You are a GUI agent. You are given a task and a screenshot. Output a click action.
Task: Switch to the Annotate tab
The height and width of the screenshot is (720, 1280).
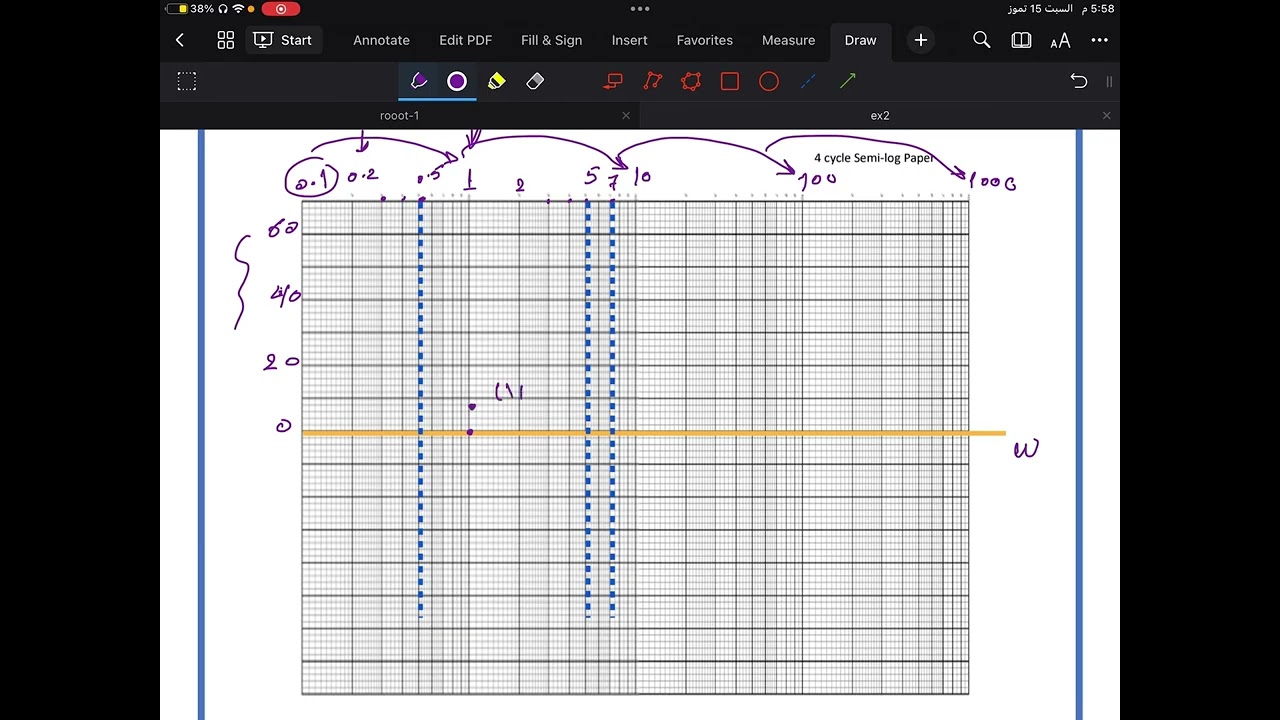[x=381, y=40]
